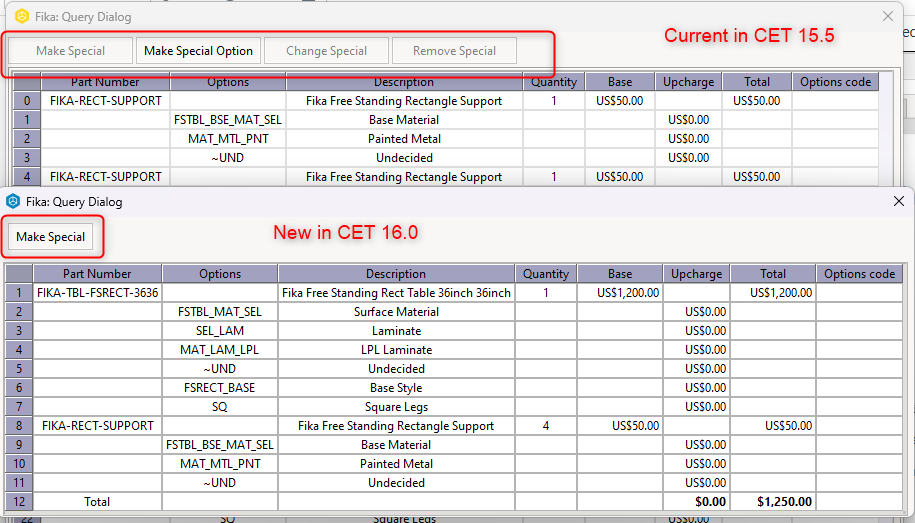Click FSTBL_BSE_MAT_SEL in upper table row 1

(x=228, y=120)
